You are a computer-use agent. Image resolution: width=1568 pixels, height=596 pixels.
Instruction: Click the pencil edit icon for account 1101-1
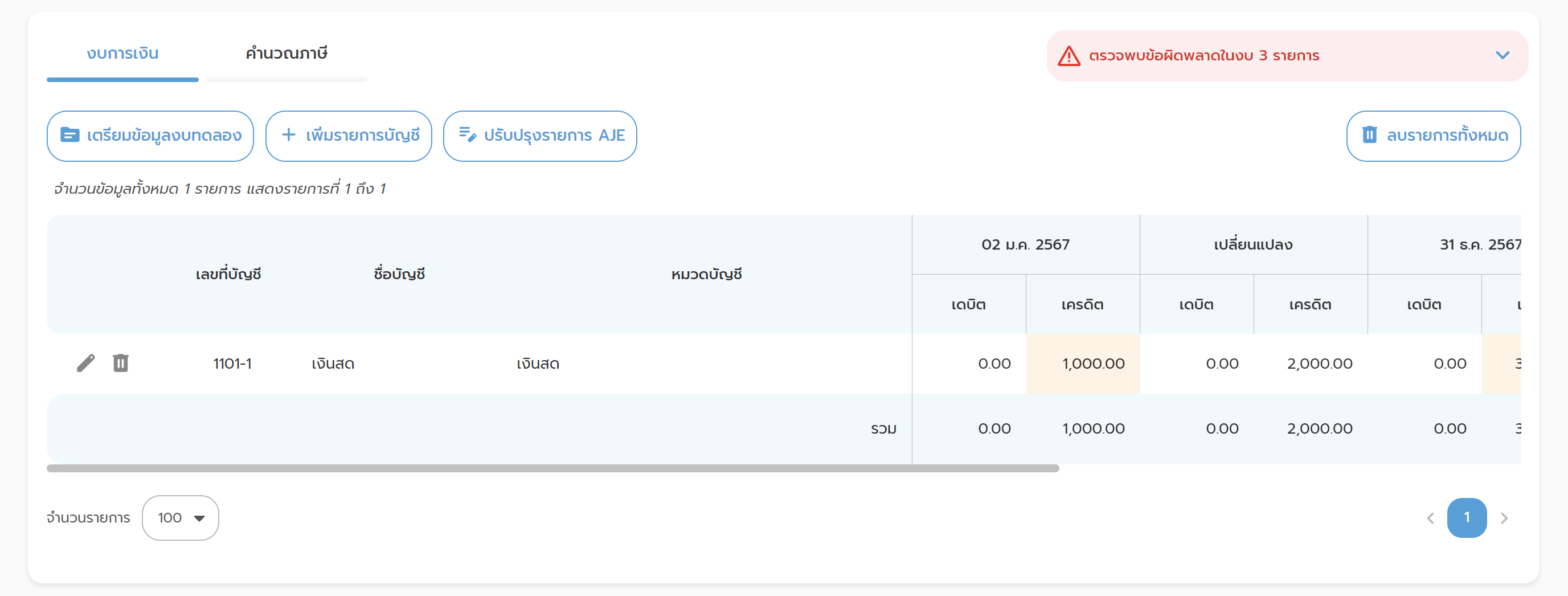point(86,364)
